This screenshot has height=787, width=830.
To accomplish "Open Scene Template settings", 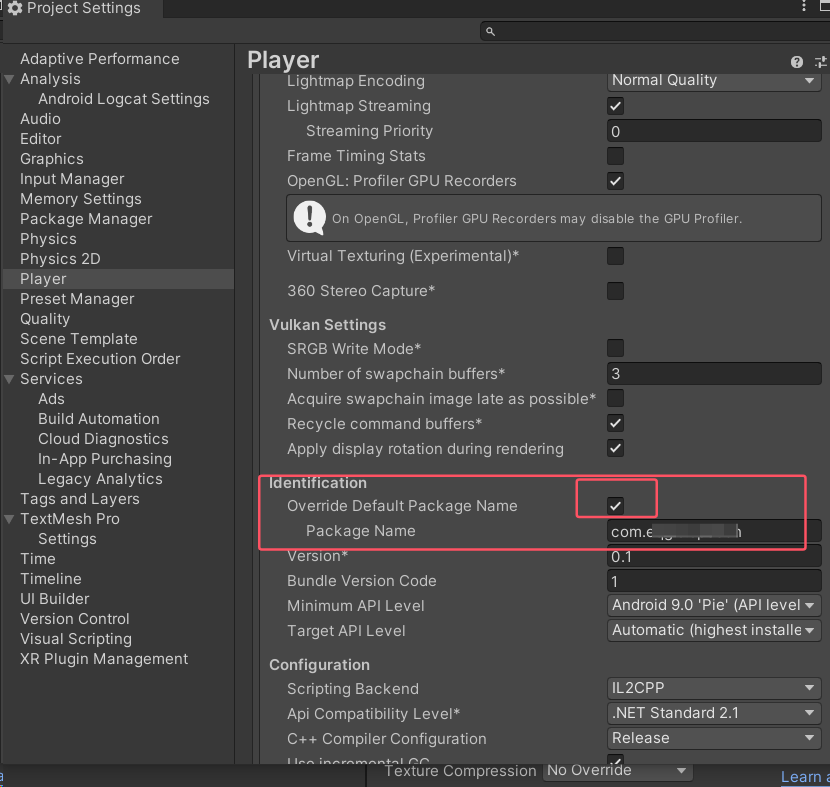I will pyautogui.click(x=78, y=339).
